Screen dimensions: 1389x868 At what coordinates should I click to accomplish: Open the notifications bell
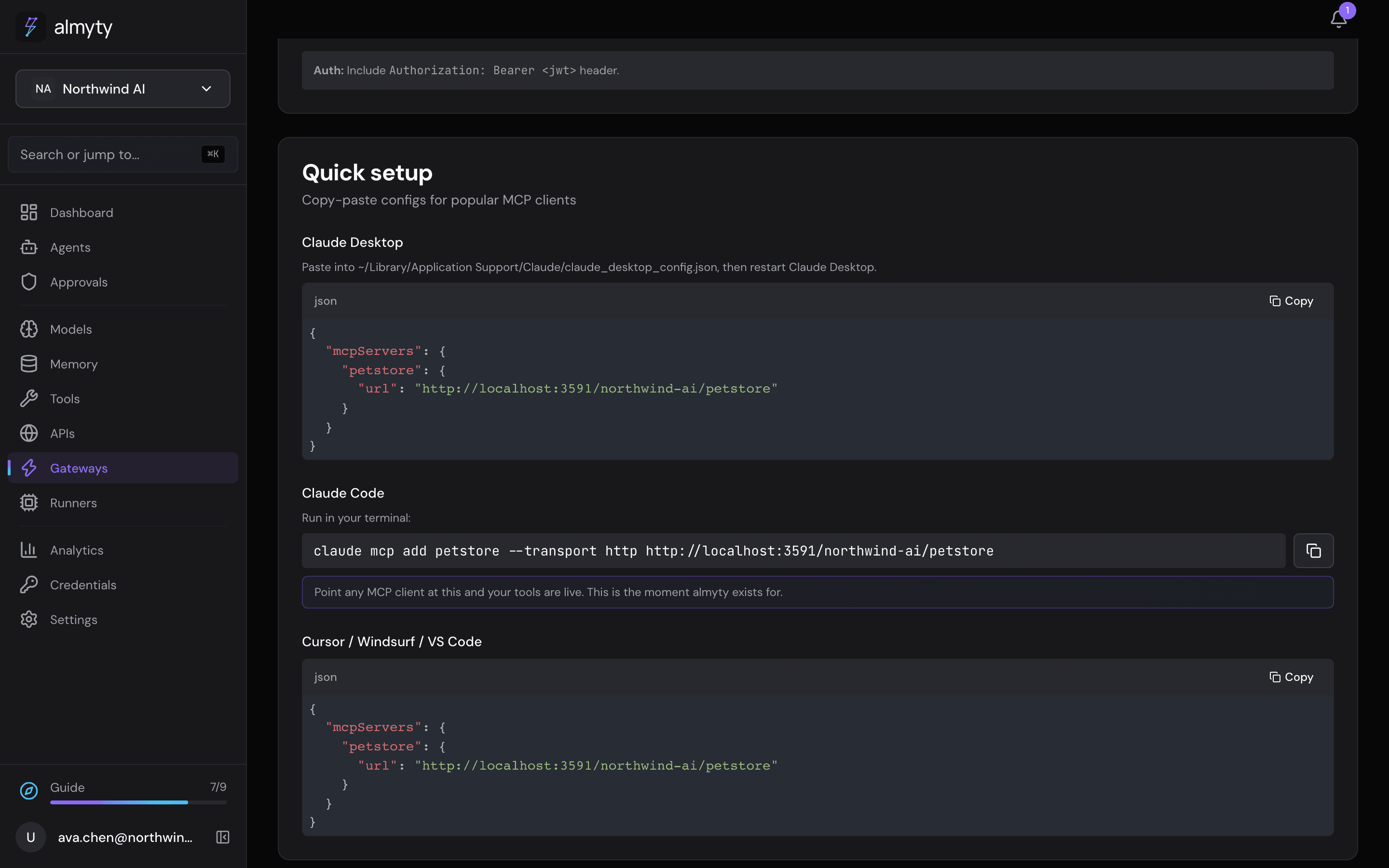click(x=1338, y=19)
